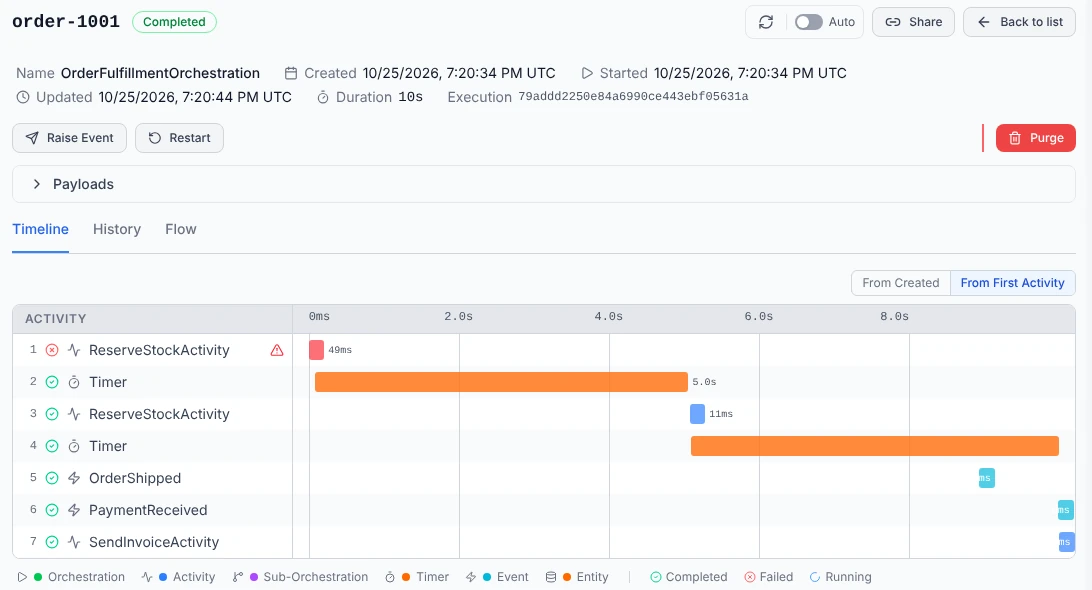
Task: Click completed check icon on SendInvoiceActivity row
Action: 52,542
